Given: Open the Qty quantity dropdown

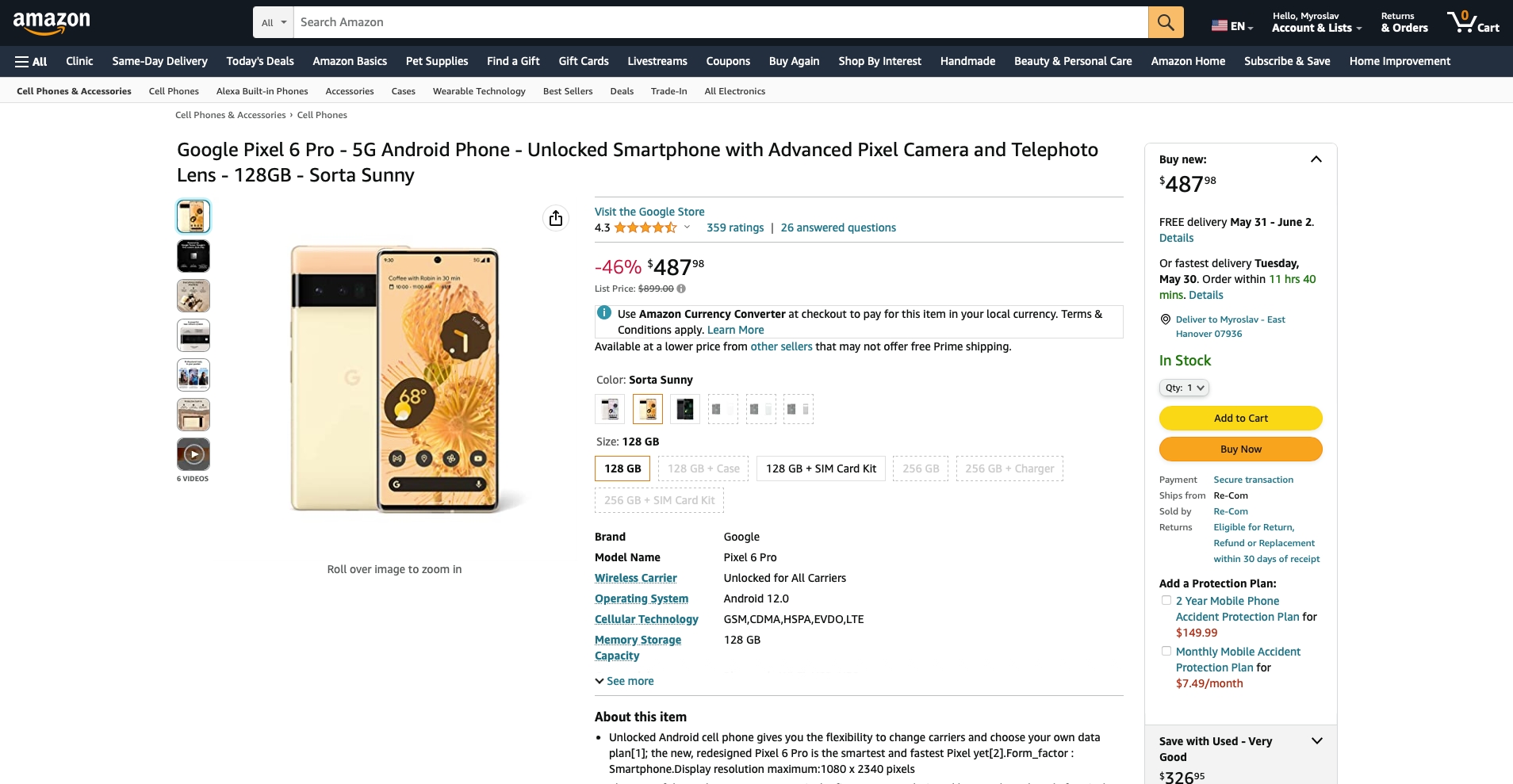Looking at the screenshot, I should tap(1184, 388).
